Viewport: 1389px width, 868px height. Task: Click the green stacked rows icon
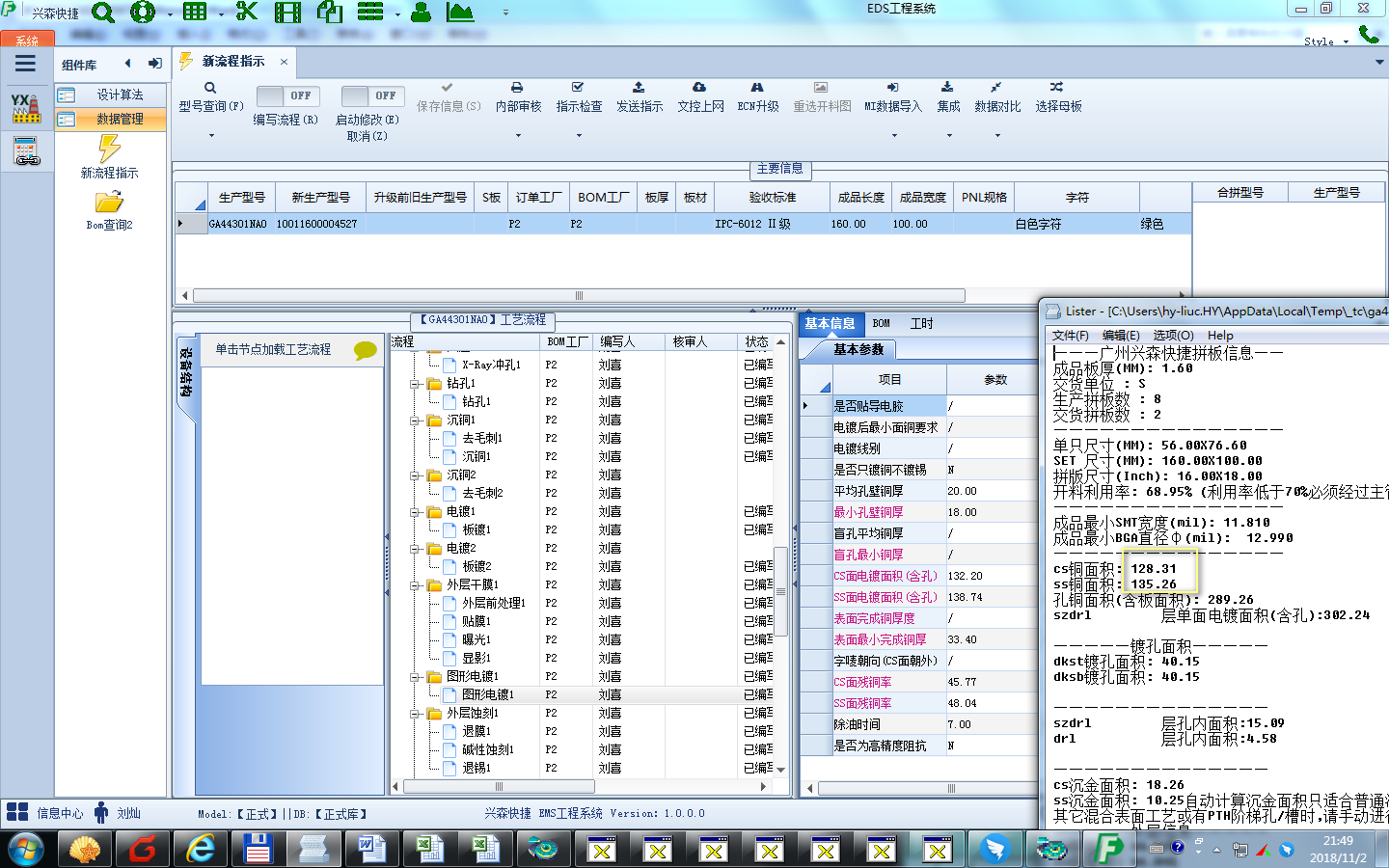tap(370, 13)
